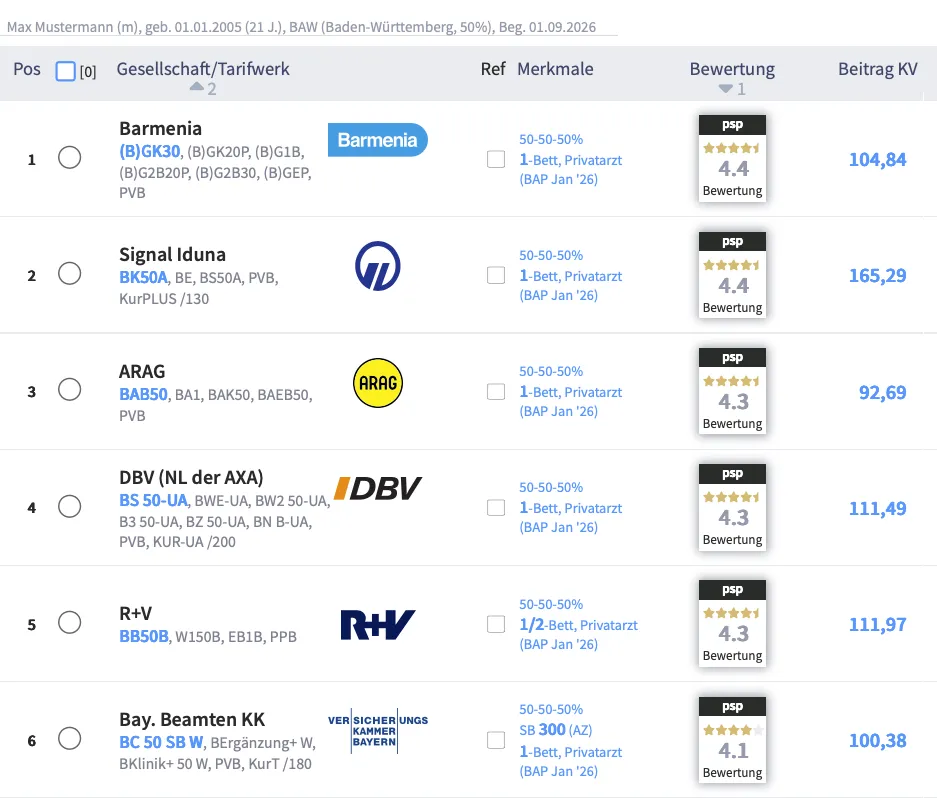
Task: Open PSP rating badge for Bay. Beamten KK
Action: pyautogui.click(x=732, y=739)
